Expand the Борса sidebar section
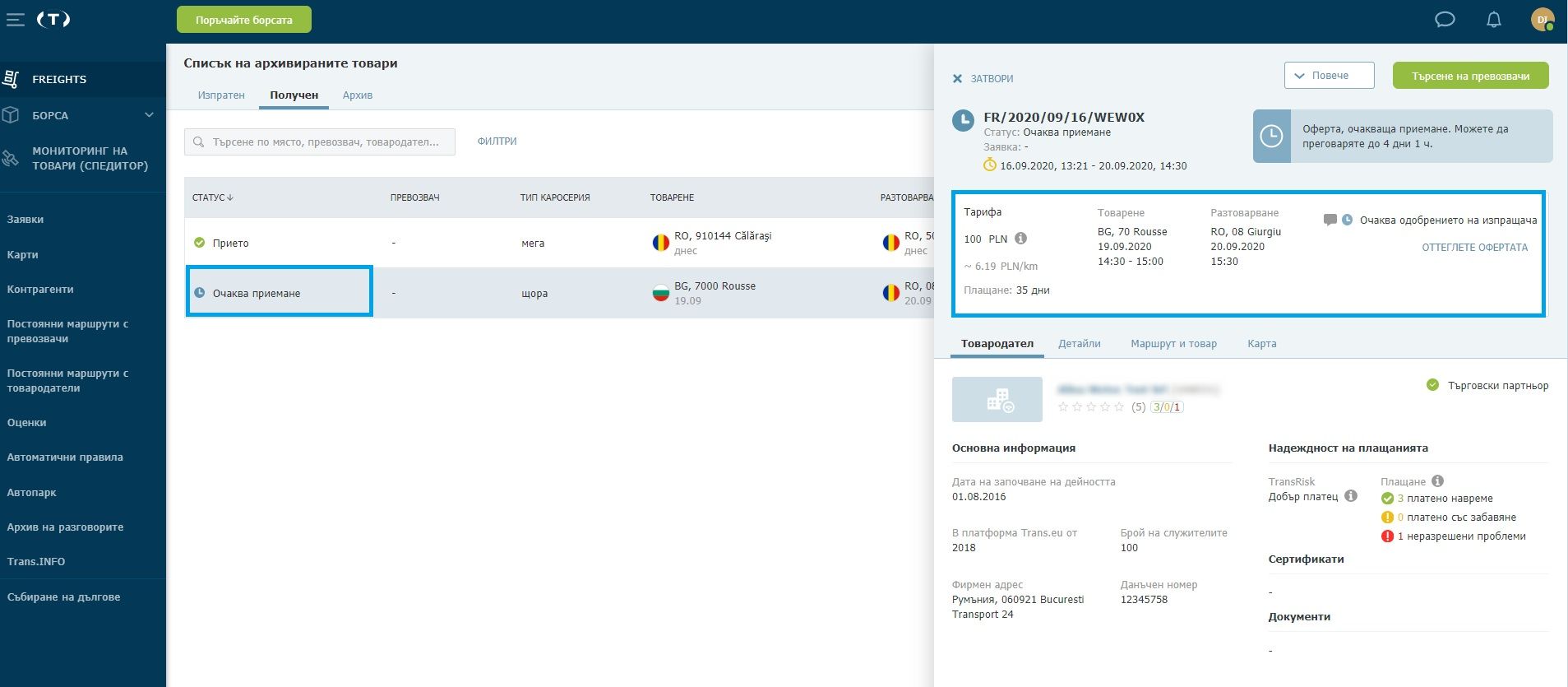Image resolution: width=1568 pixels, height=687 pixels. click(x=149, y=115)
